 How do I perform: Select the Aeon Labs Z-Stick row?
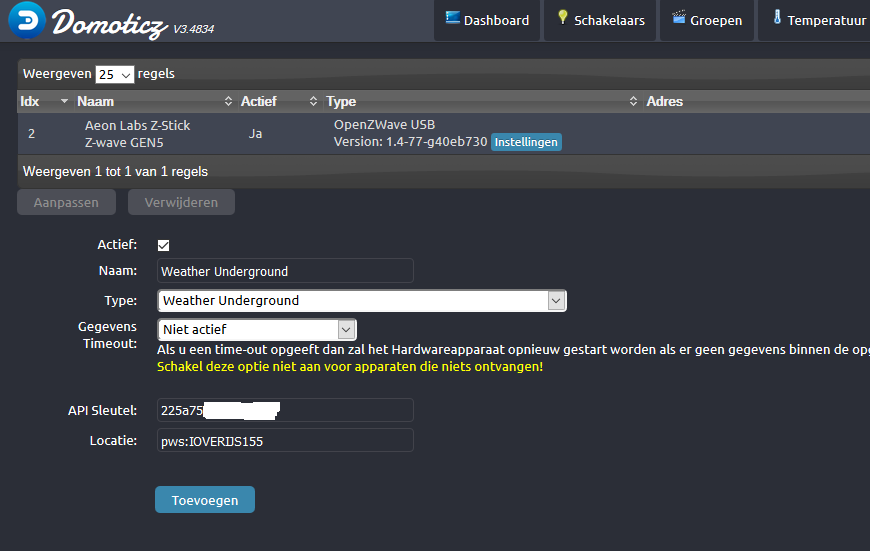tap(444, 134)
